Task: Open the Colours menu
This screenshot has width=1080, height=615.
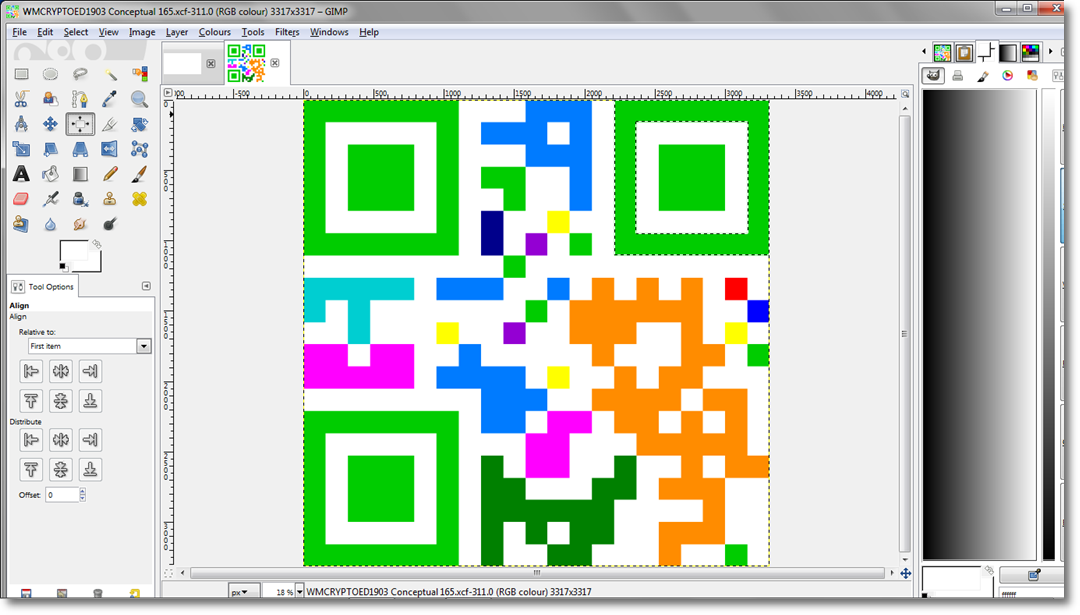Action: [x=215, y=32]
